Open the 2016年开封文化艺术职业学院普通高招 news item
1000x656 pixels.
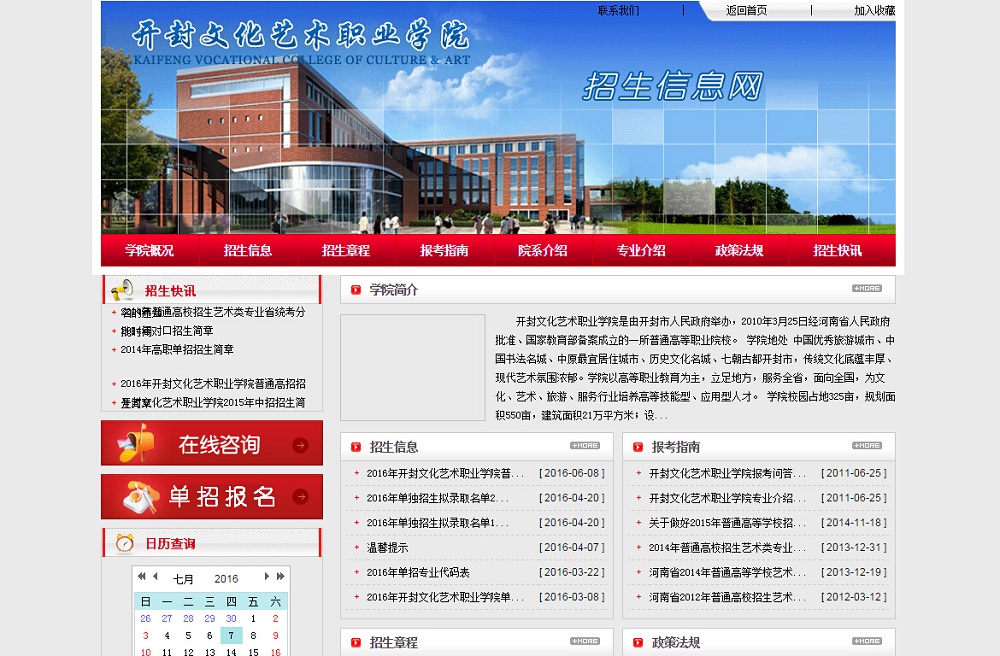(x=212, y=384)
